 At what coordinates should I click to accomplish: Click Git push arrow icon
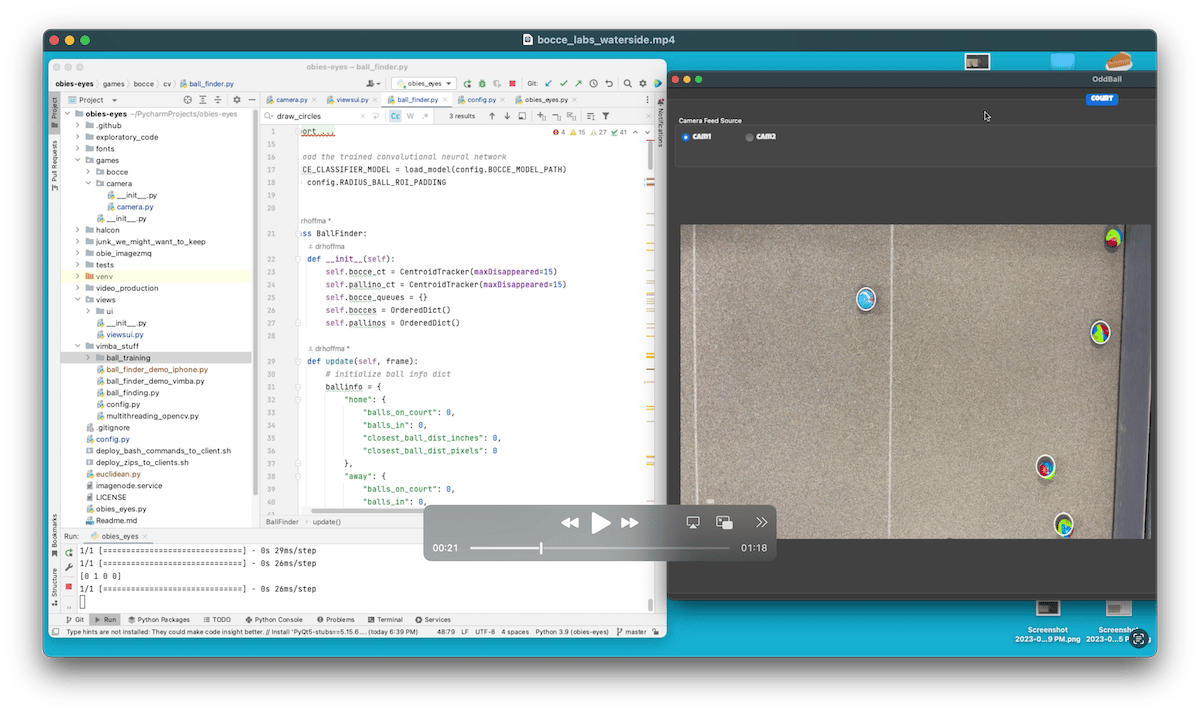tap(578, 84)
